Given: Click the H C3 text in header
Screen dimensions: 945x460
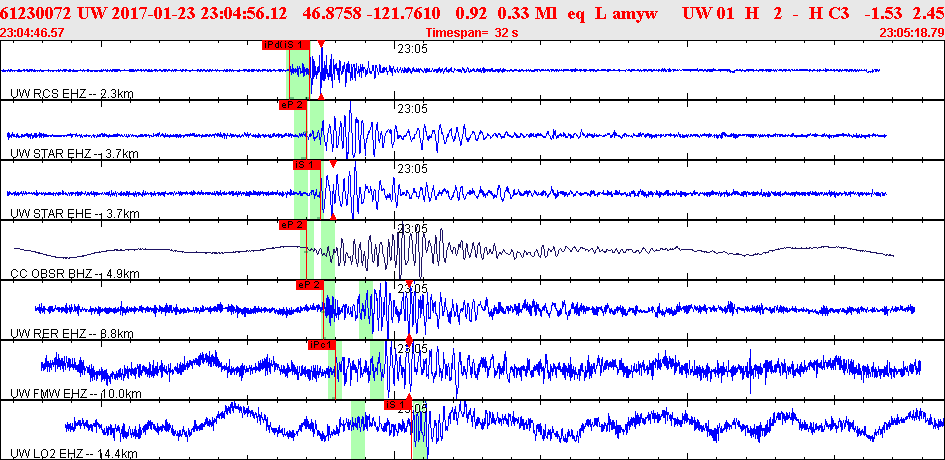Looking at the screenshot, I should tap(831, 13).
